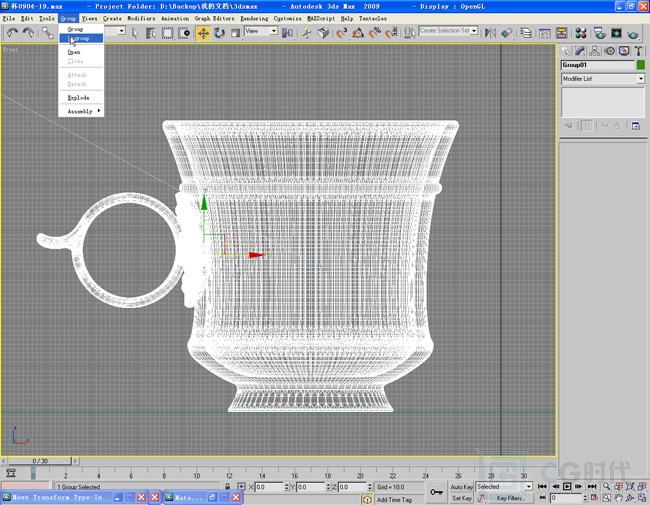Toggle the Selection Lock padlock icon
650x505 pixels.
(228, 487)
